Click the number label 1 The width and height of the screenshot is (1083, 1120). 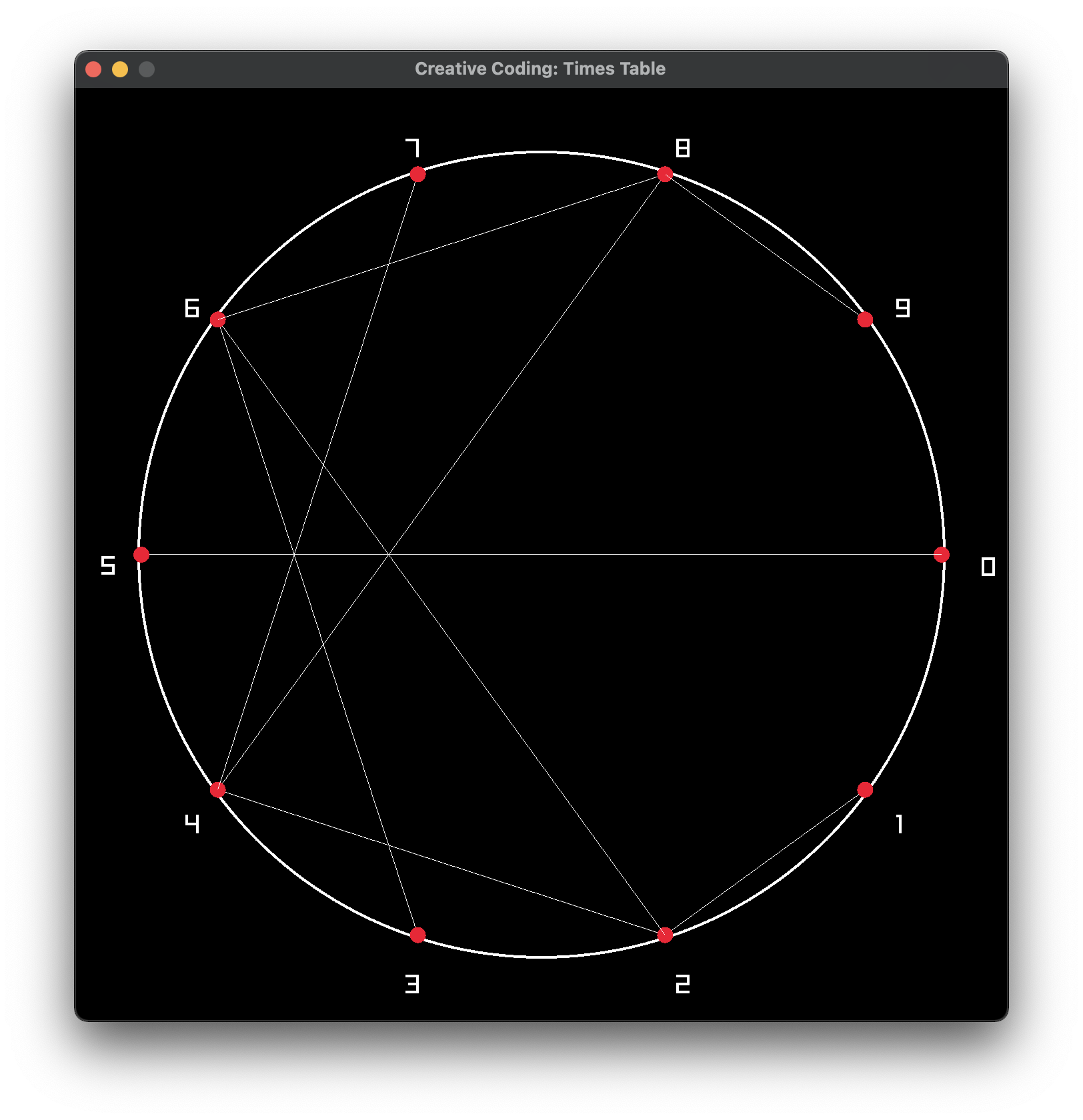pos(900,824)
